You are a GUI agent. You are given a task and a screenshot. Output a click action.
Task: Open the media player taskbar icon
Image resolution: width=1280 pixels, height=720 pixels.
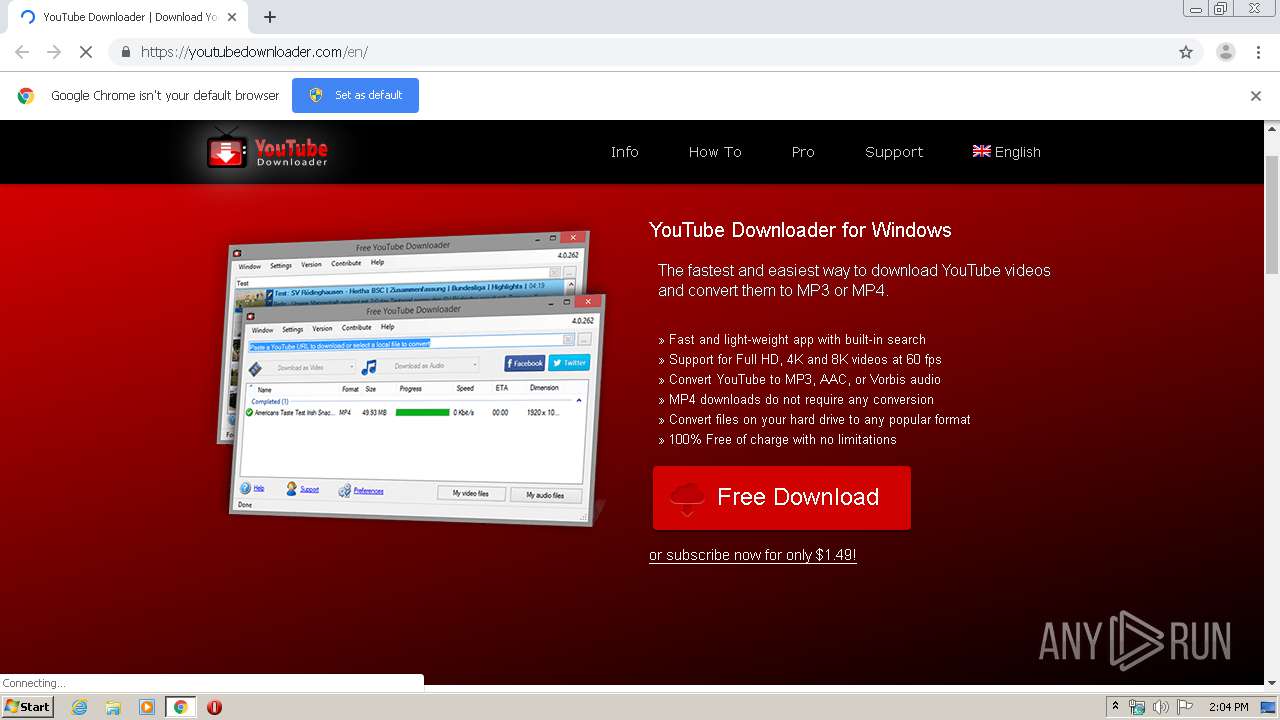[x=147, y=707]
